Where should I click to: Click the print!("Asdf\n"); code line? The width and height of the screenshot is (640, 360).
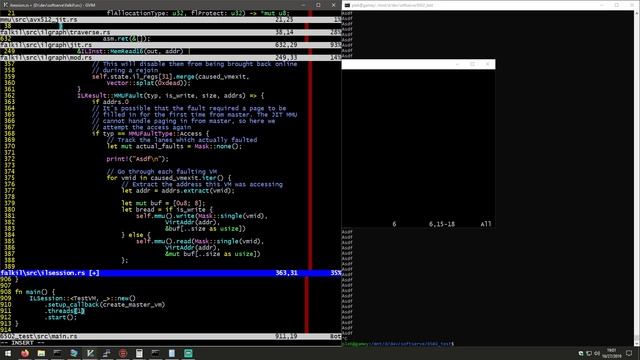click(x=137, y=159)
